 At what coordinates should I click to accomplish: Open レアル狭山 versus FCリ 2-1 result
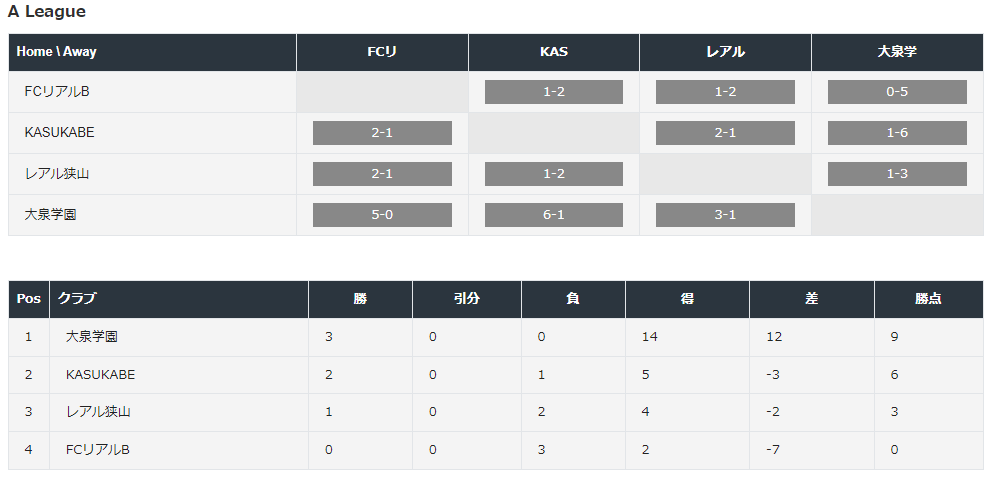[x=382, y=174]
